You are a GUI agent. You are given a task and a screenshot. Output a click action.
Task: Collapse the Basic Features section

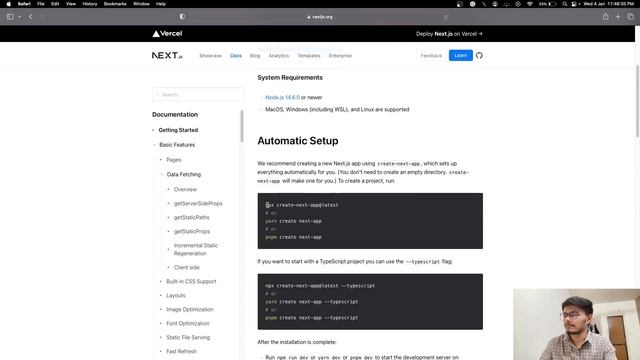(177, 145)
